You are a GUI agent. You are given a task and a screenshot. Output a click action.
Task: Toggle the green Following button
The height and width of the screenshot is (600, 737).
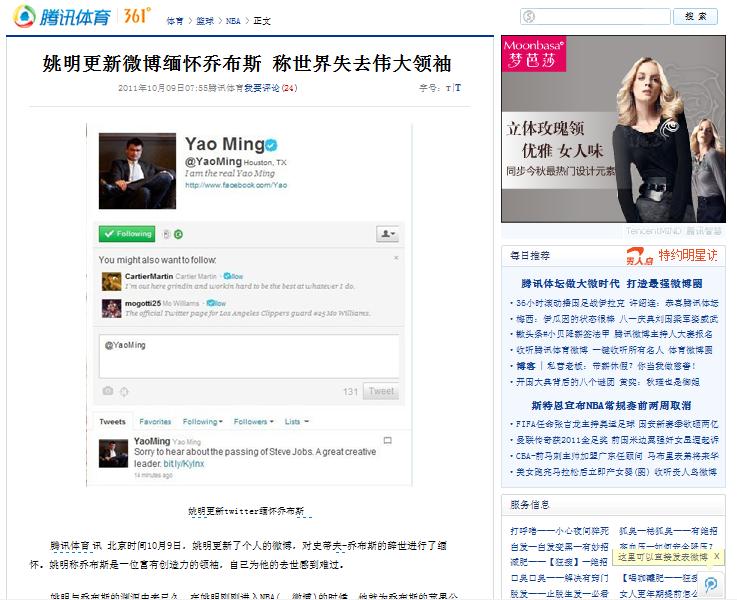click(126, 234)
